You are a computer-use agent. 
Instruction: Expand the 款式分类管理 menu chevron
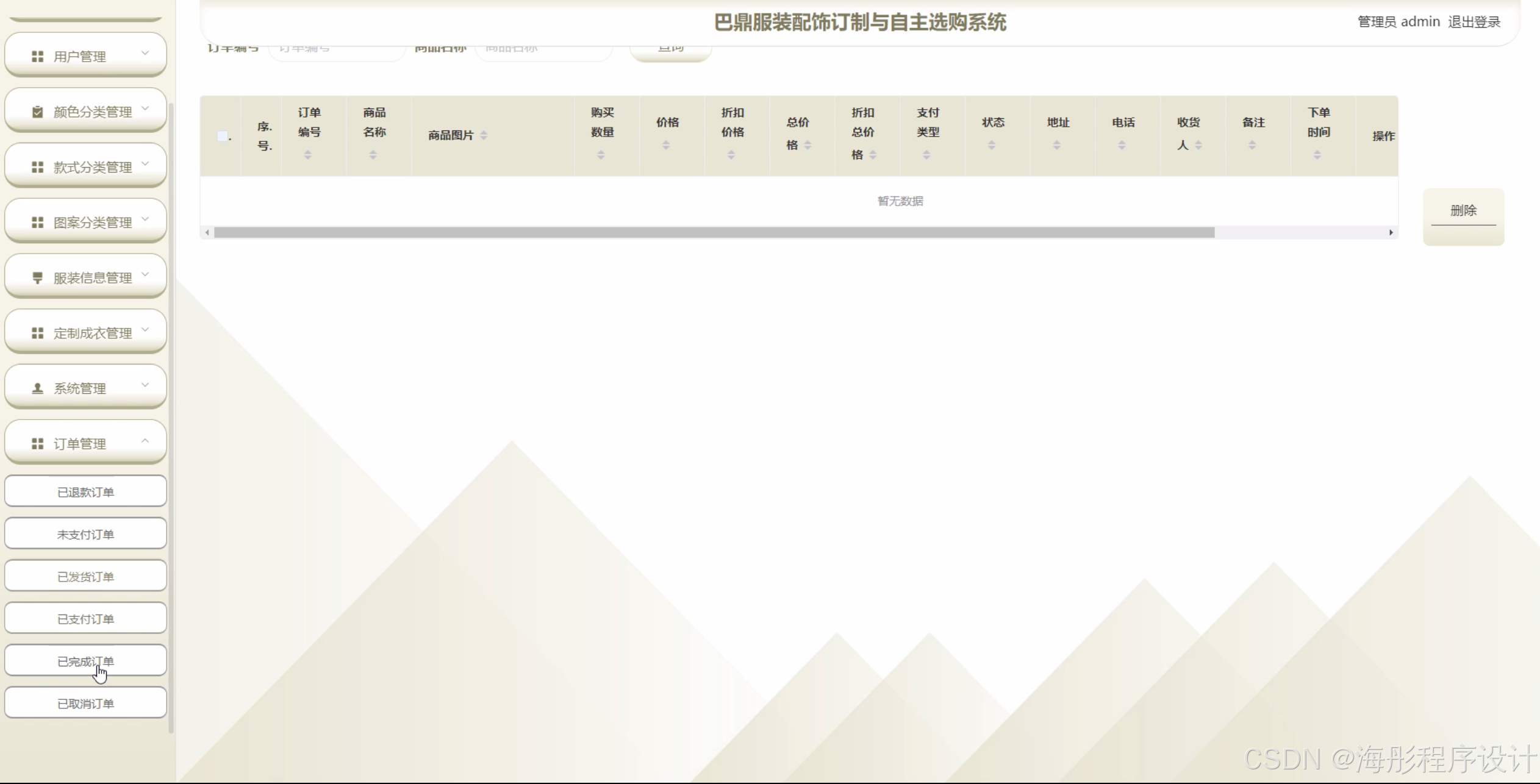tap(145, 163)
